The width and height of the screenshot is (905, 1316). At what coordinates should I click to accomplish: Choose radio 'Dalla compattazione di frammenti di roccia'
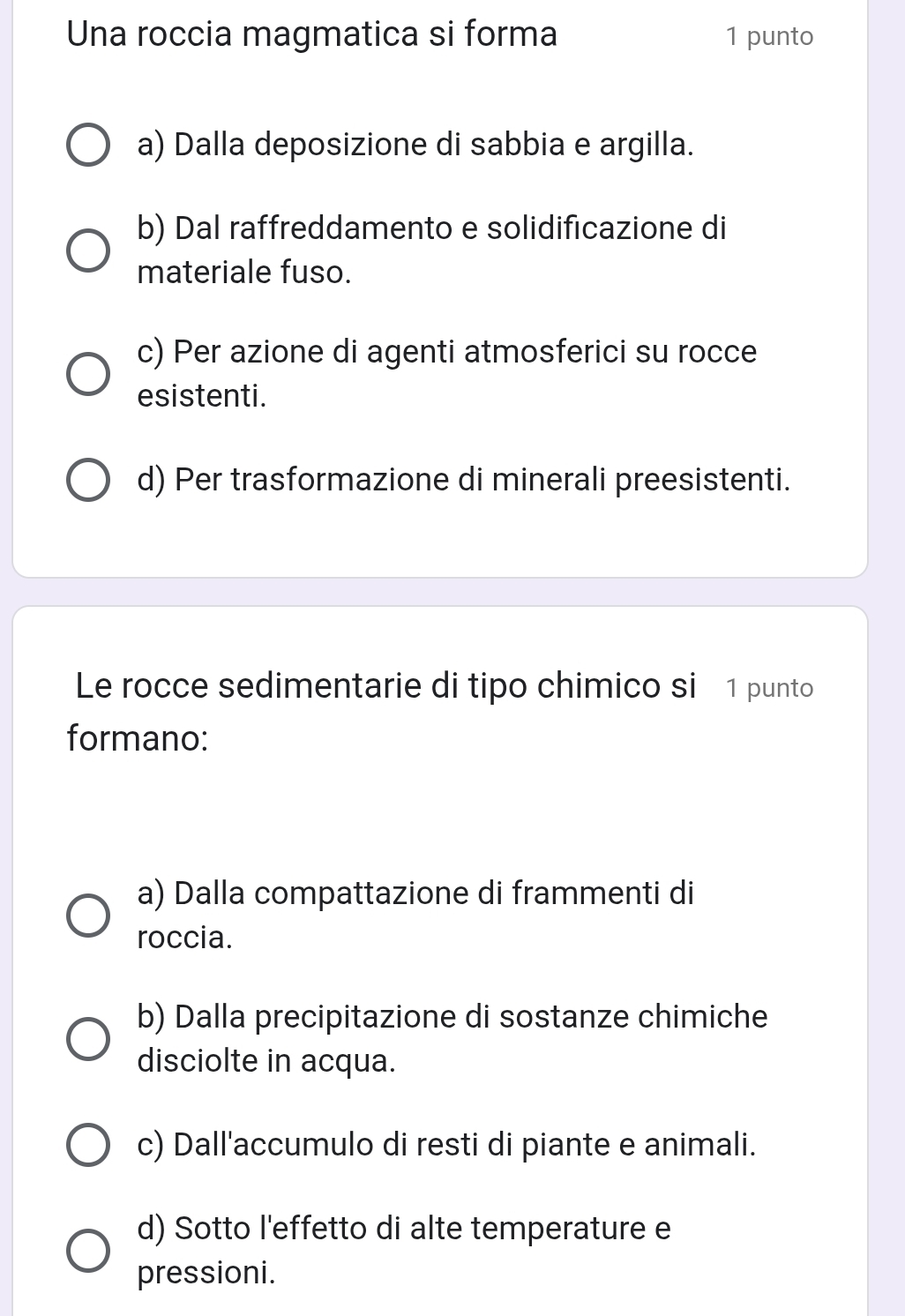coord(89,916)
